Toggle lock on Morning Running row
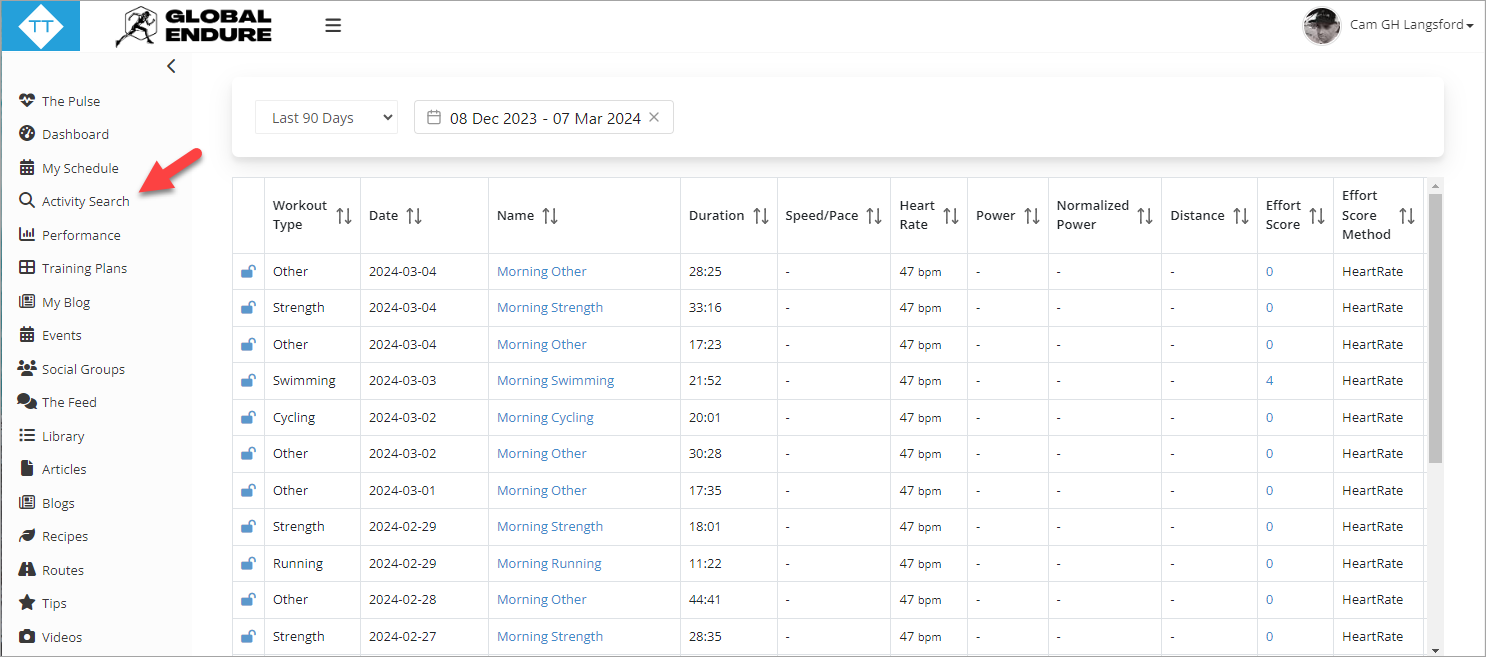The height and width of the screenshot is (657, 1486). coord(247,563)
